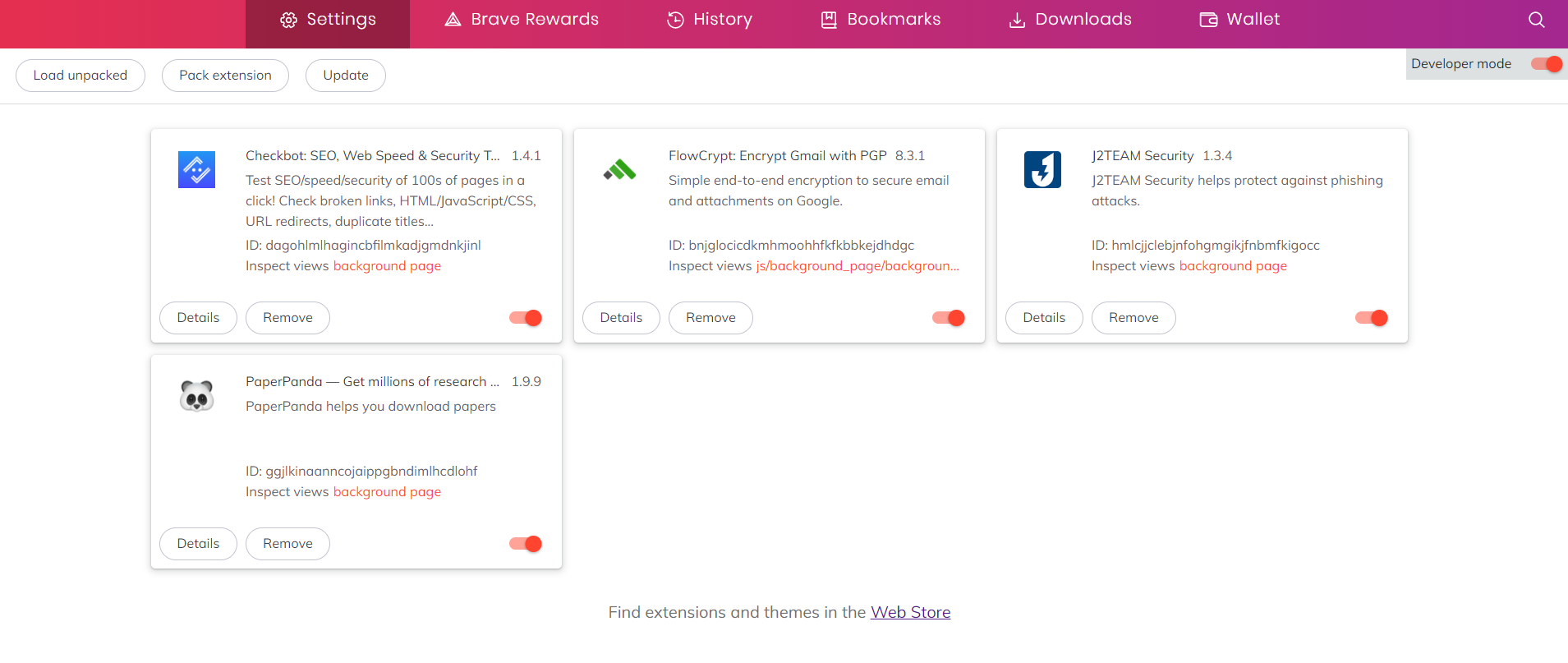
Task: Click the 'PaperPanda helps you download papers' description
Action: pos(370,407)
